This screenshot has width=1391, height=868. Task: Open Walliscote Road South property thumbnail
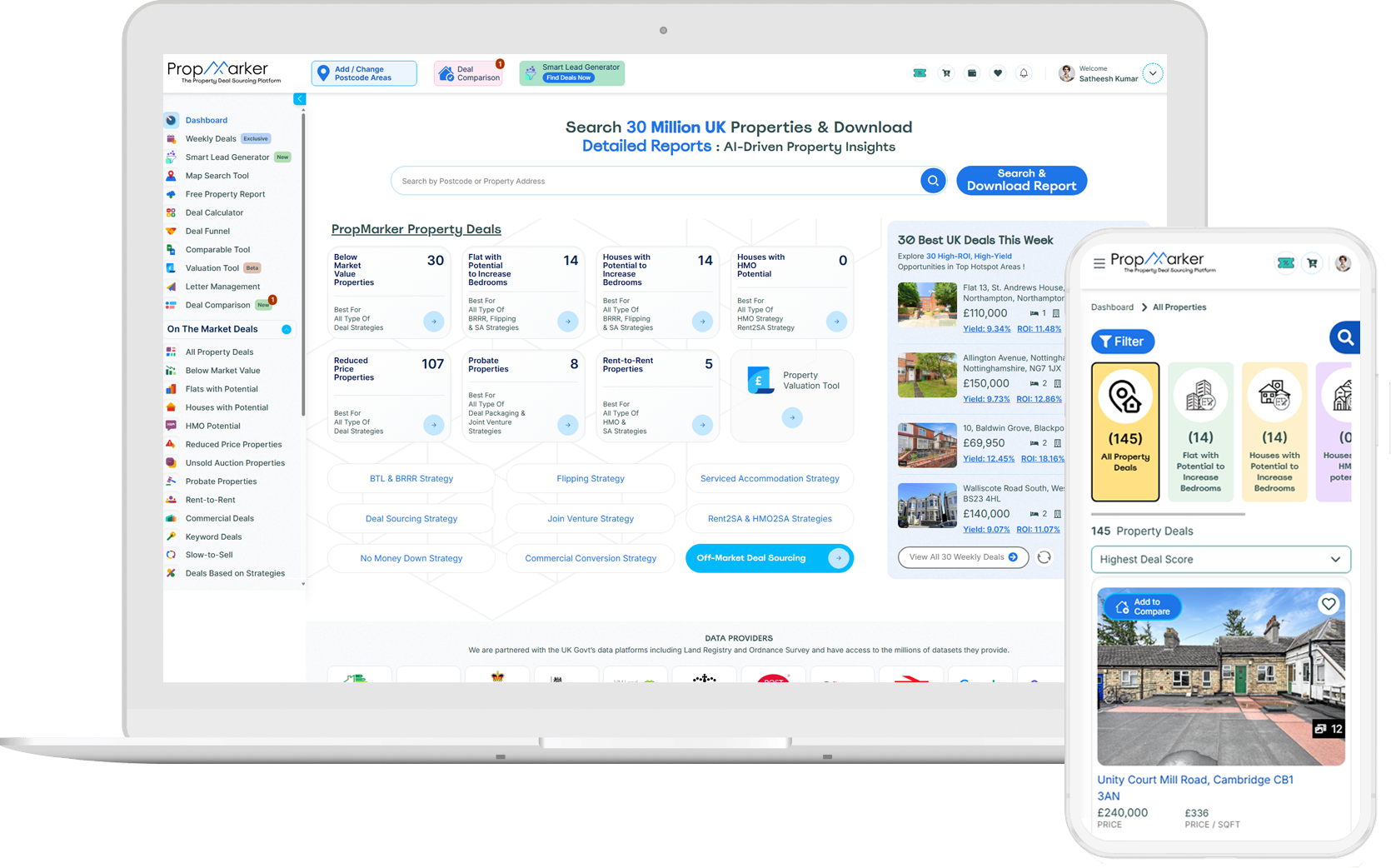pos(927,506)
